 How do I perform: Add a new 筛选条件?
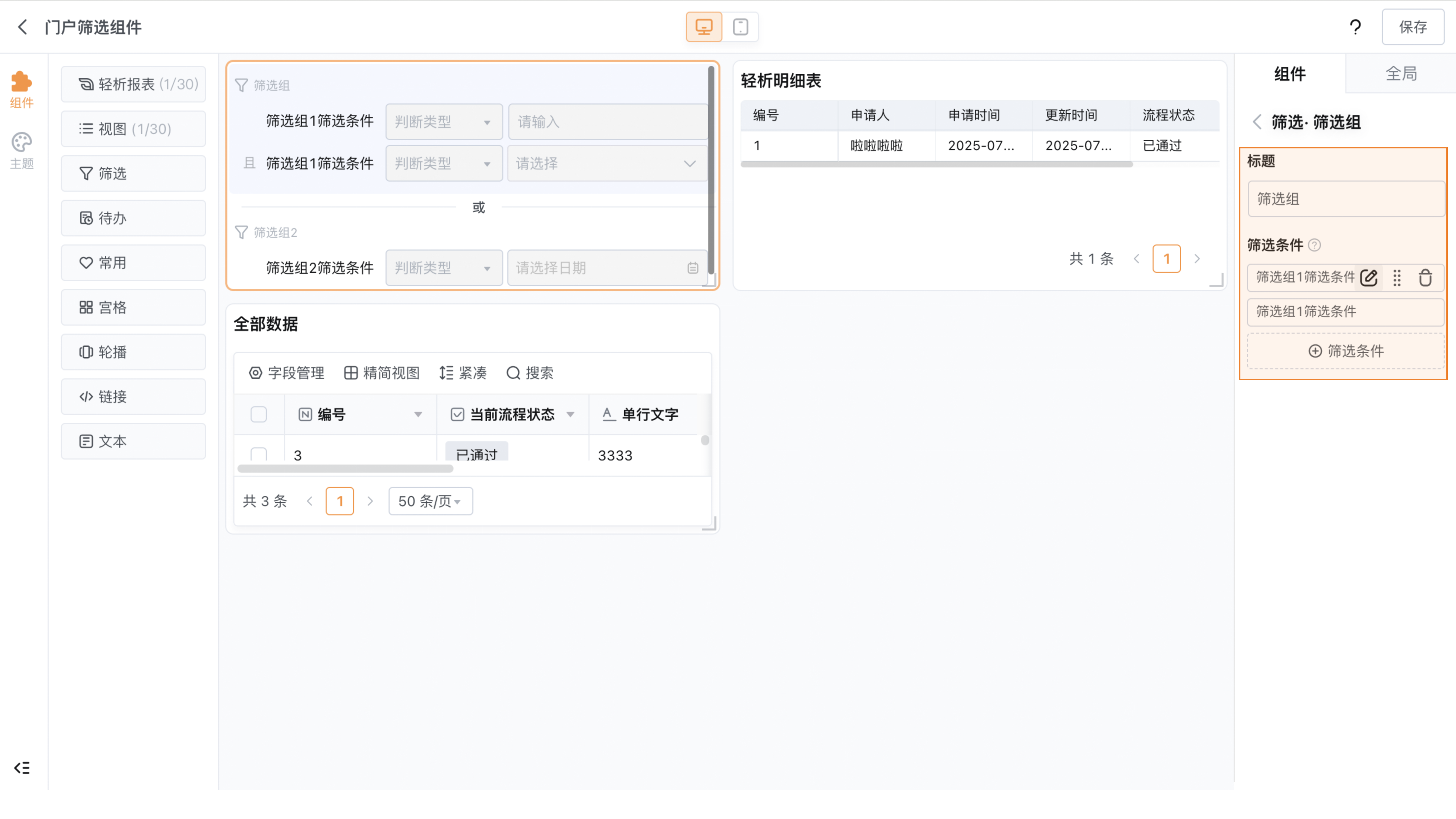pos(1346,351)
